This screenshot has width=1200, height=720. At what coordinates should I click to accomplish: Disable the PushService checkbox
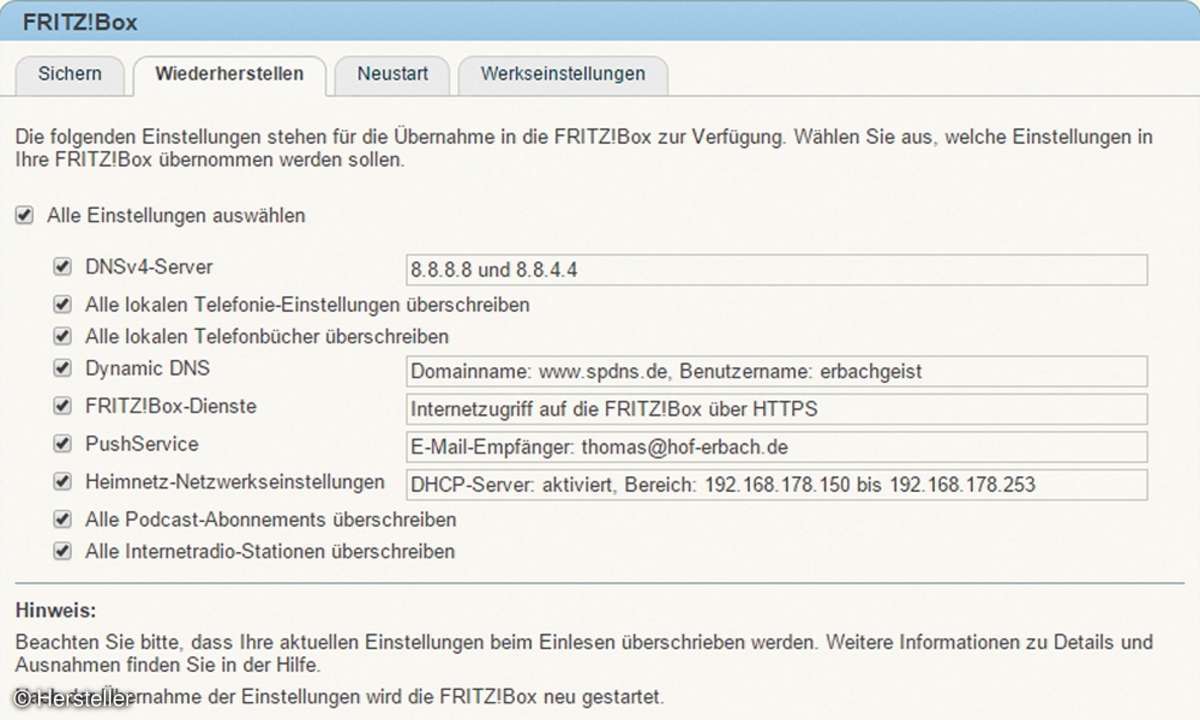[63, 444]
